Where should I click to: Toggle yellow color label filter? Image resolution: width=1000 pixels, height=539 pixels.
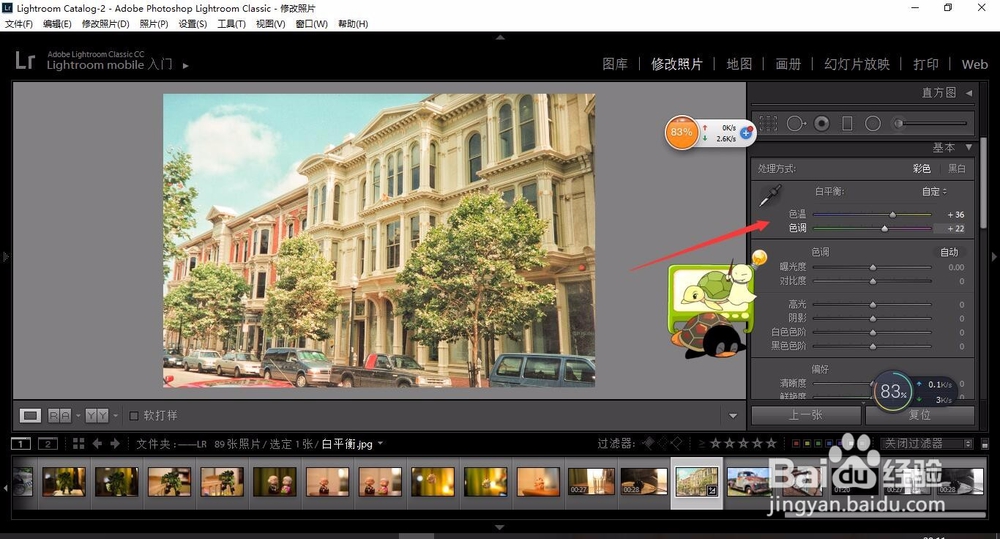807,443
